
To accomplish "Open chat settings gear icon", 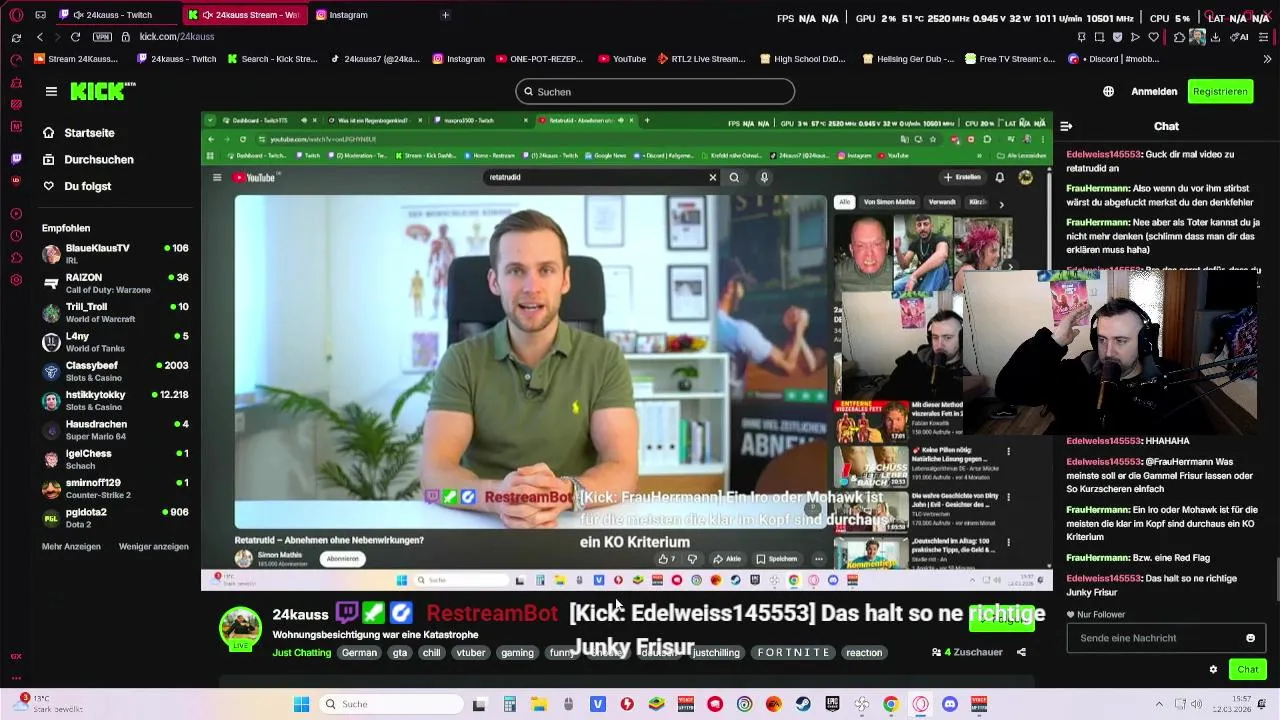I will (1213, 670).
